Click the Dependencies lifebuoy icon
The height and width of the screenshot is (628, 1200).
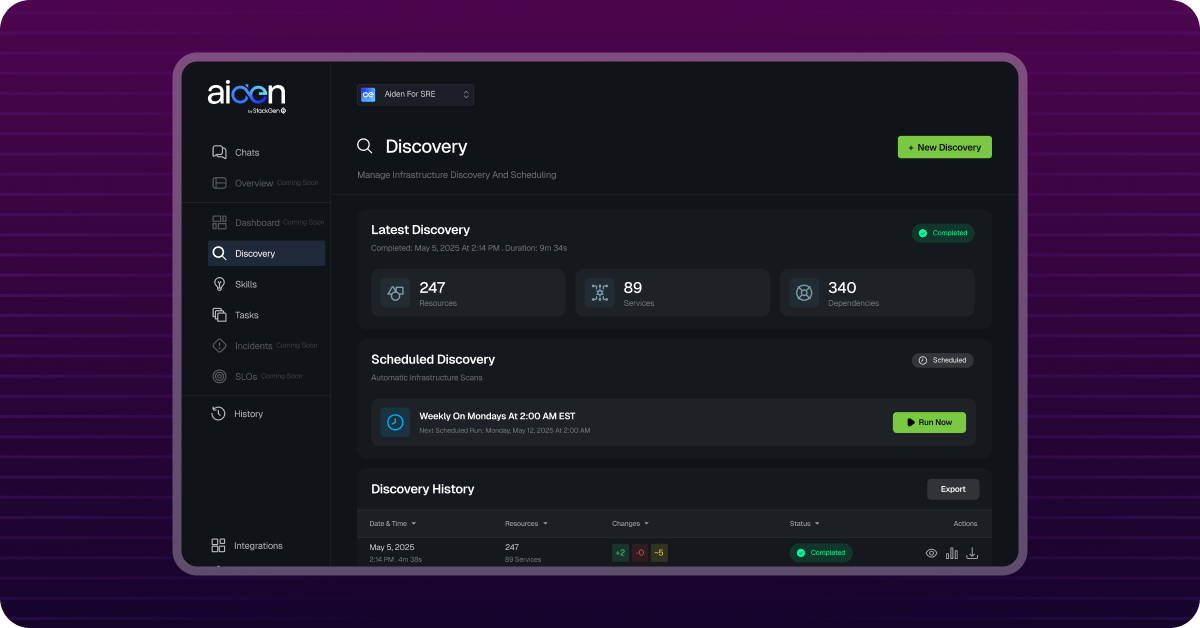click(804, 293)
